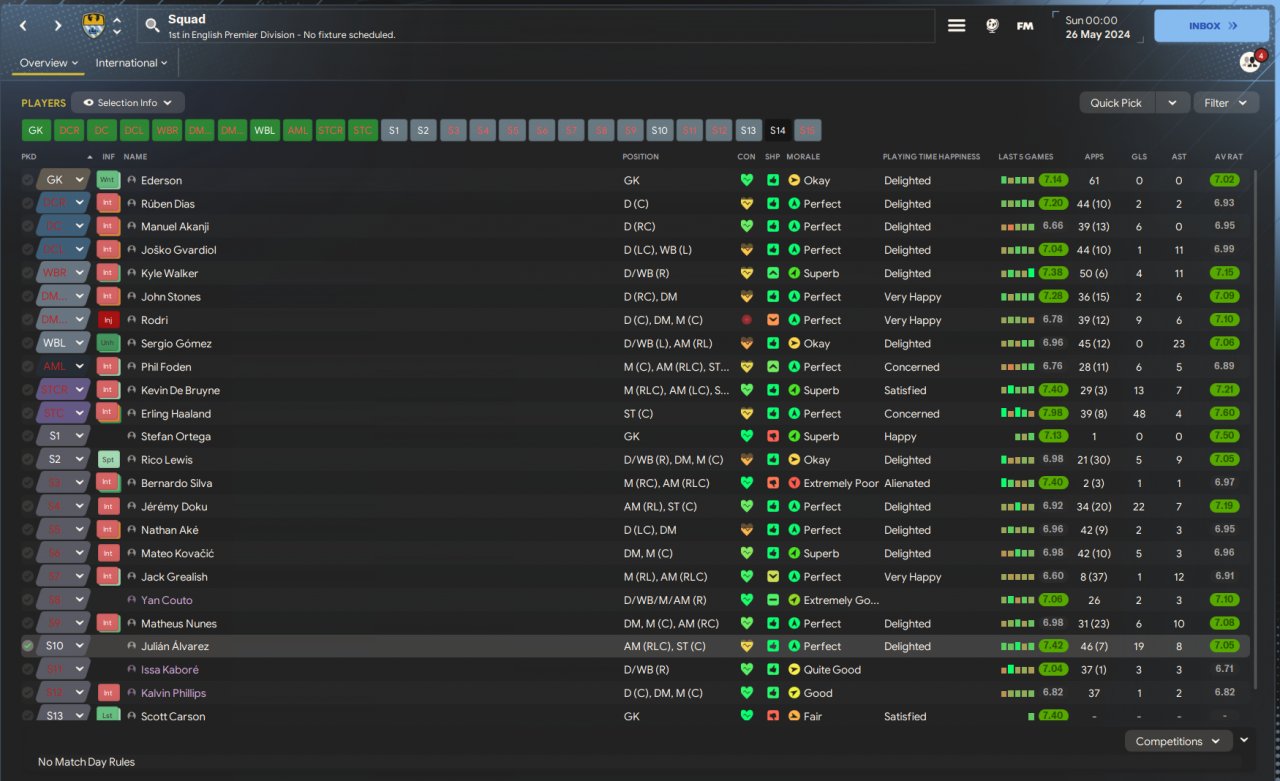1280x781 pixels.
Task: Click Kyle Walker's last 5 games form bars
Action: tap(1018, 273)
